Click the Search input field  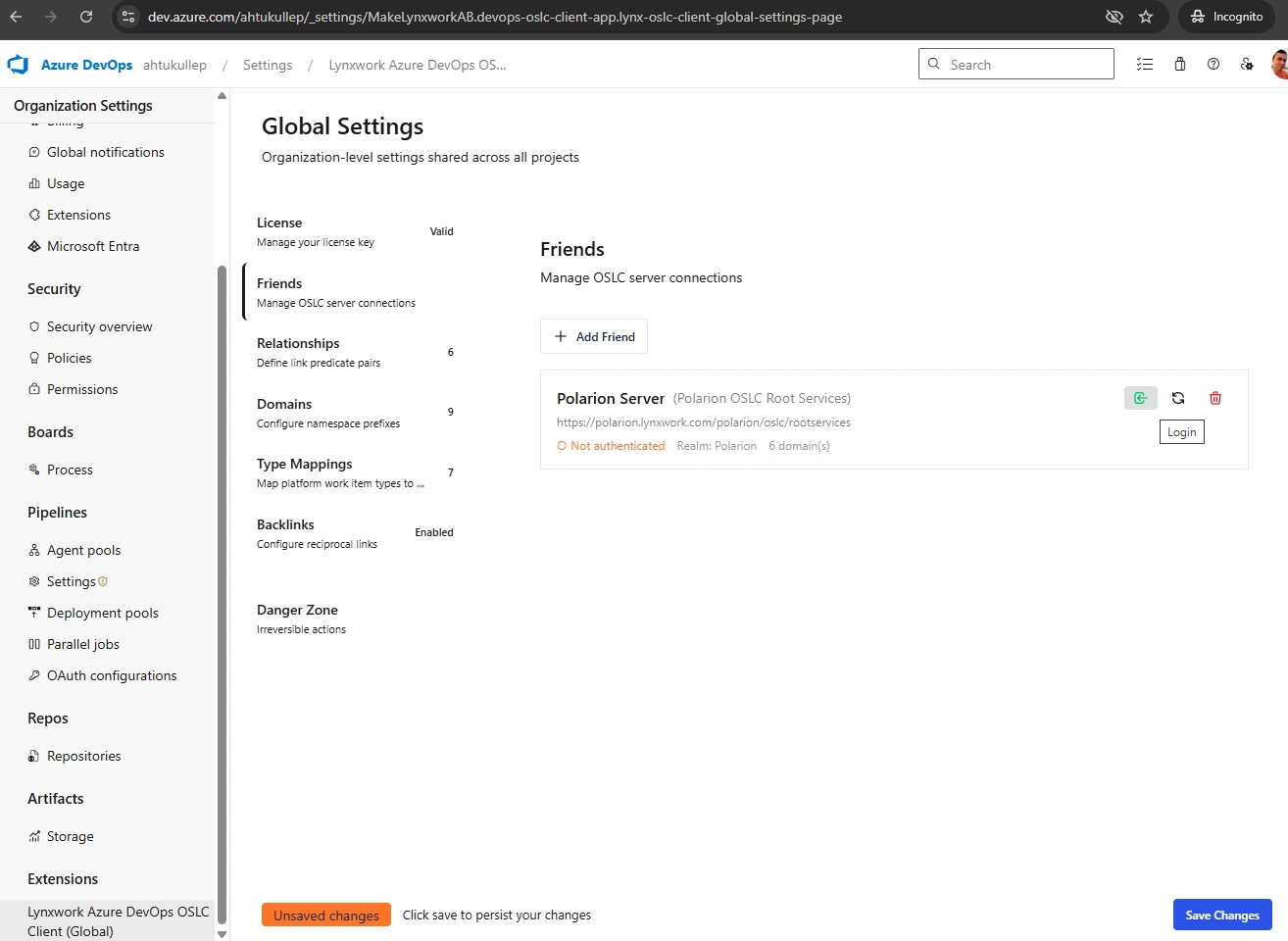(1016, 64)
